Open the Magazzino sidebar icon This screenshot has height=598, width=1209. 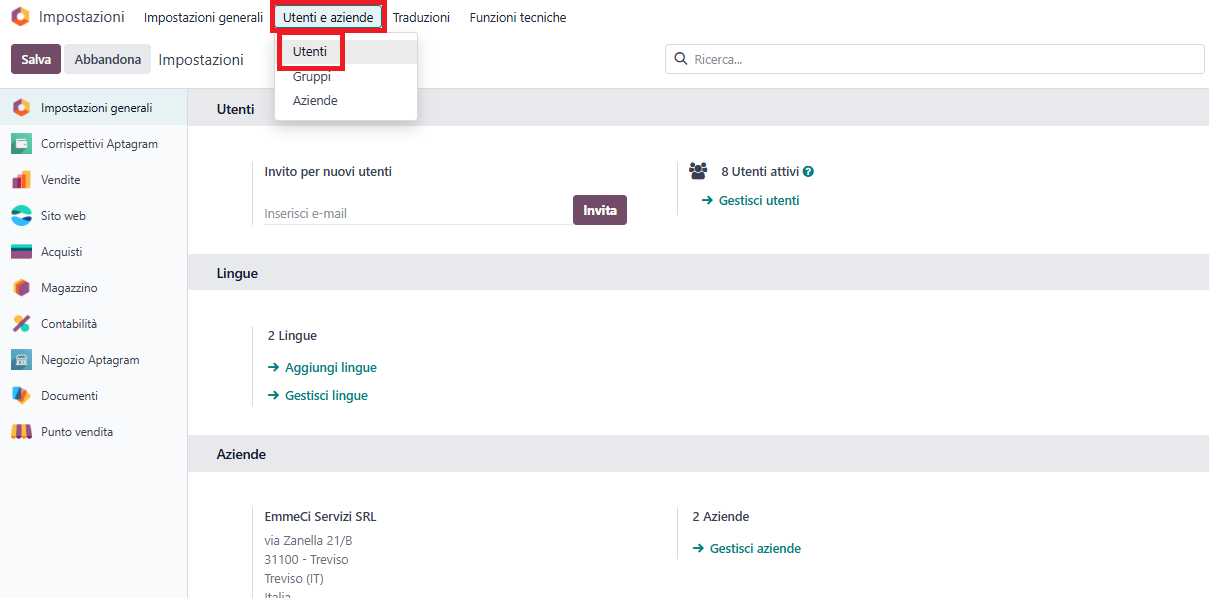click(21, 288)
